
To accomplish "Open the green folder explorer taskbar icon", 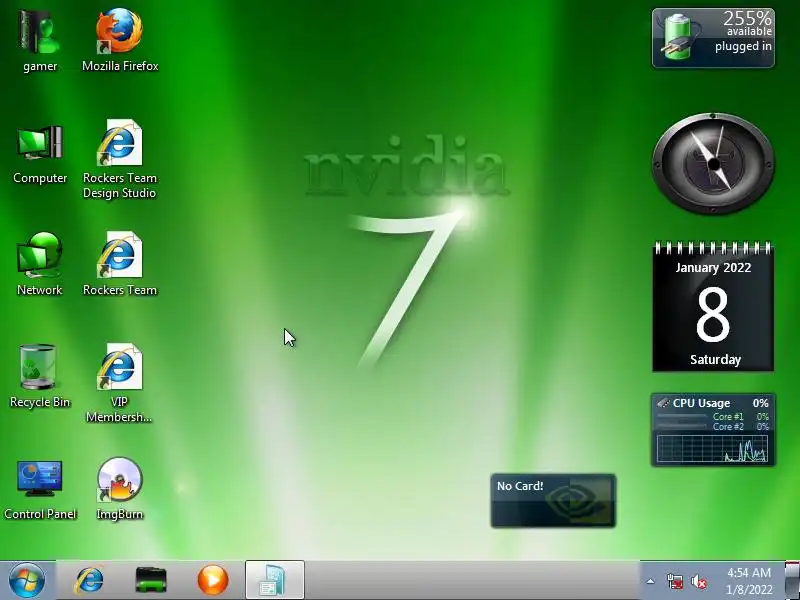I will tap(151, 580).
